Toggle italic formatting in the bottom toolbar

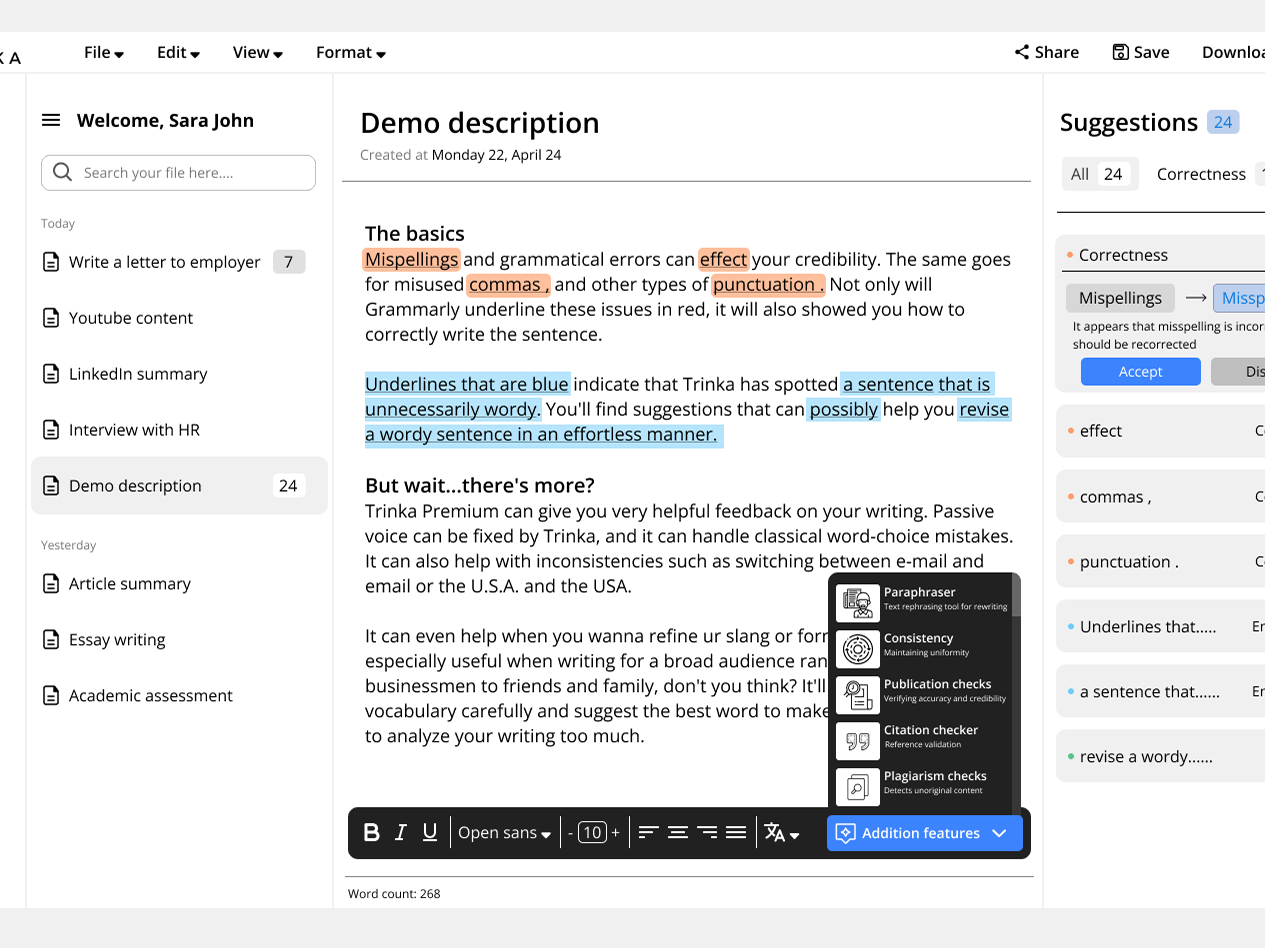[401, 833]
